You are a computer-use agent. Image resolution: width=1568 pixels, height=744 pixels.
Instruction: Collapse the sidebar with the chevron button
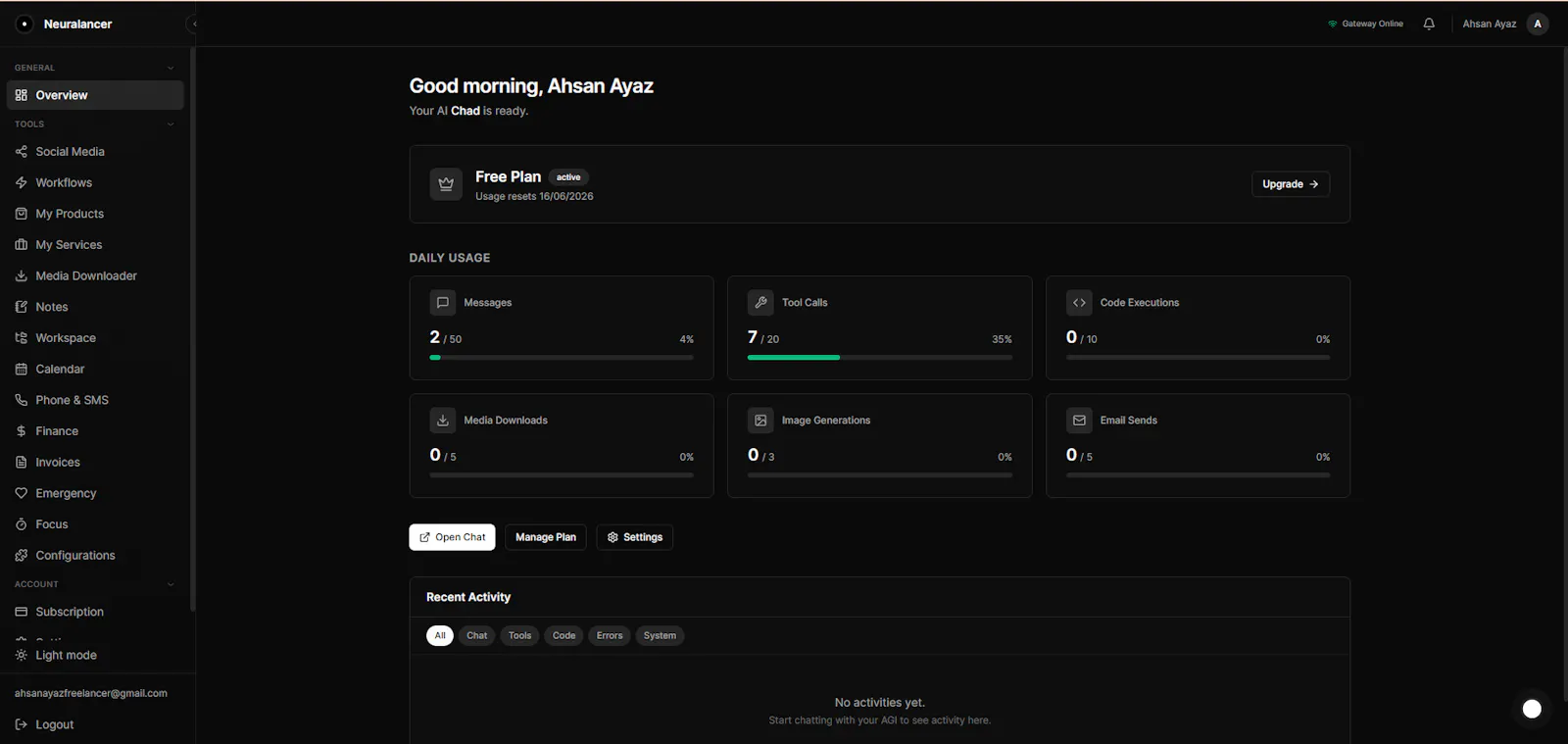point(194,24)
